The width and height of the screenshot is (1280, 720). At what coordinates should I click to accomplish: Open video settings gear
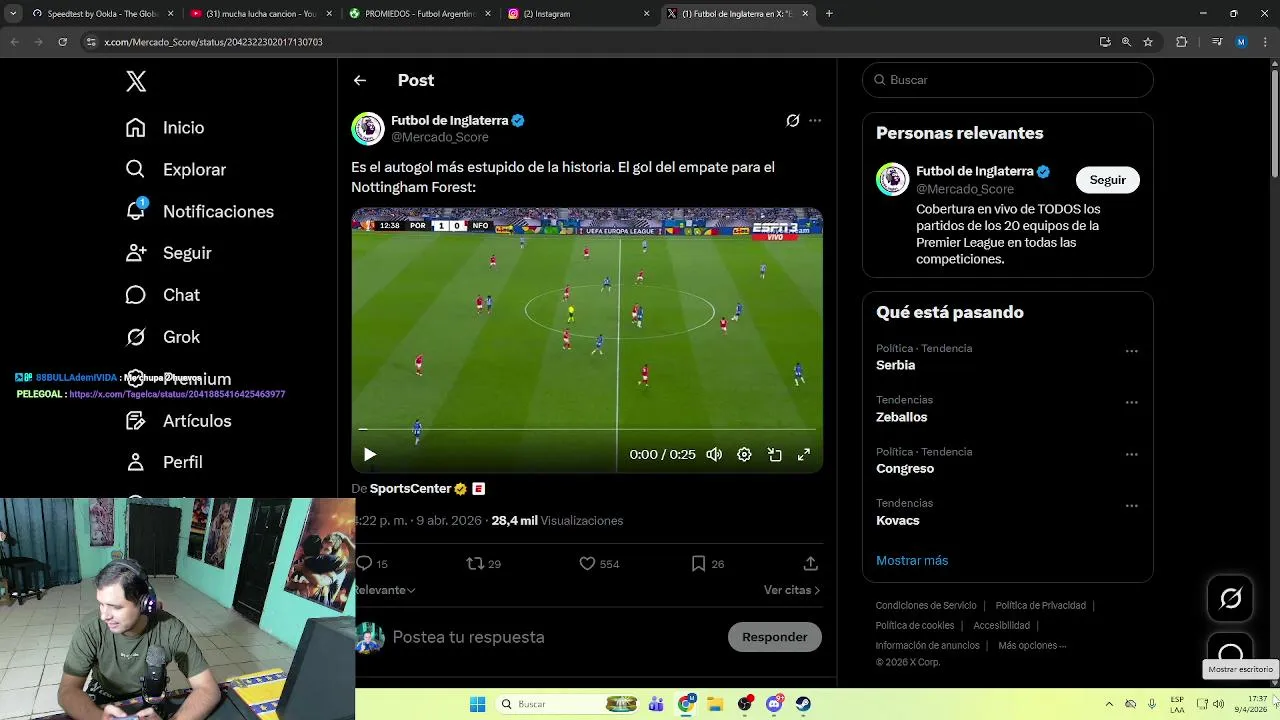[744, 454]
